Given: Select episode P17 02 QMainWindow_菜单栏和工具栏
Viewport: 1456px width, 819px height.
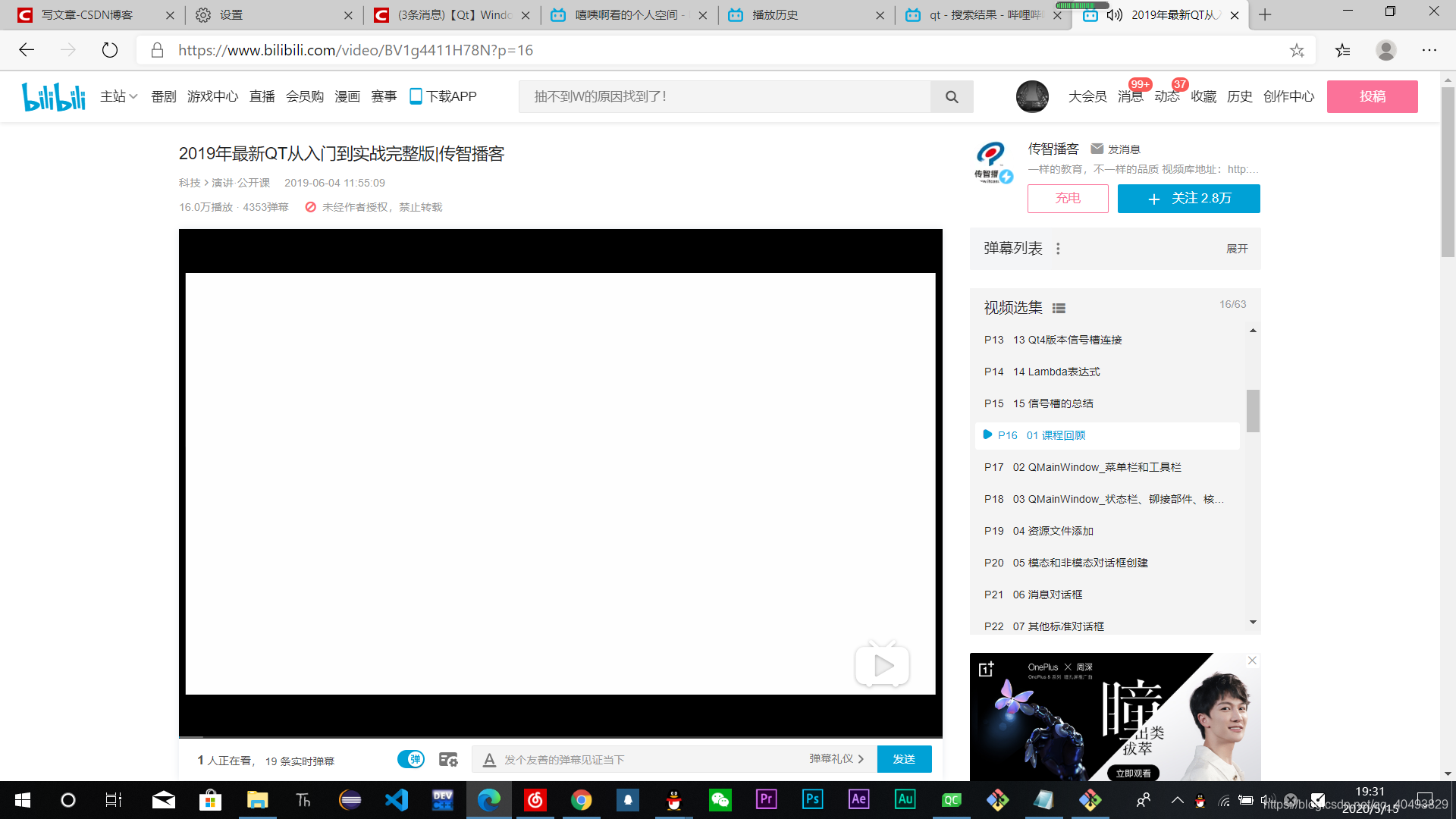Looking at the screenshot, I should 1083,467.
